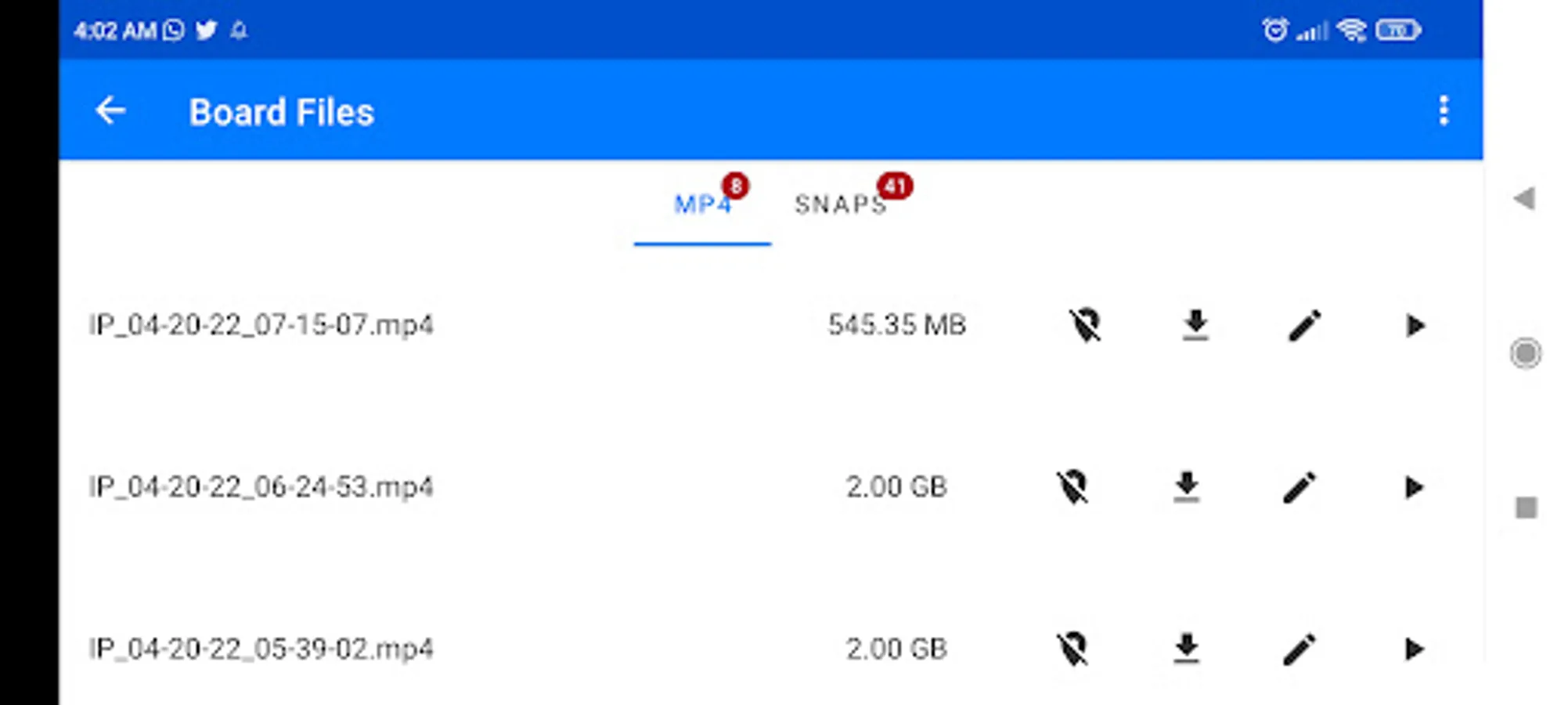The height and width of the screenshot is (705, 1568).
Task: Rename IP_04-20-22_07-15-07.mp4 with pencil icon
Action: pyautogui.click(x=1305, y=325)
